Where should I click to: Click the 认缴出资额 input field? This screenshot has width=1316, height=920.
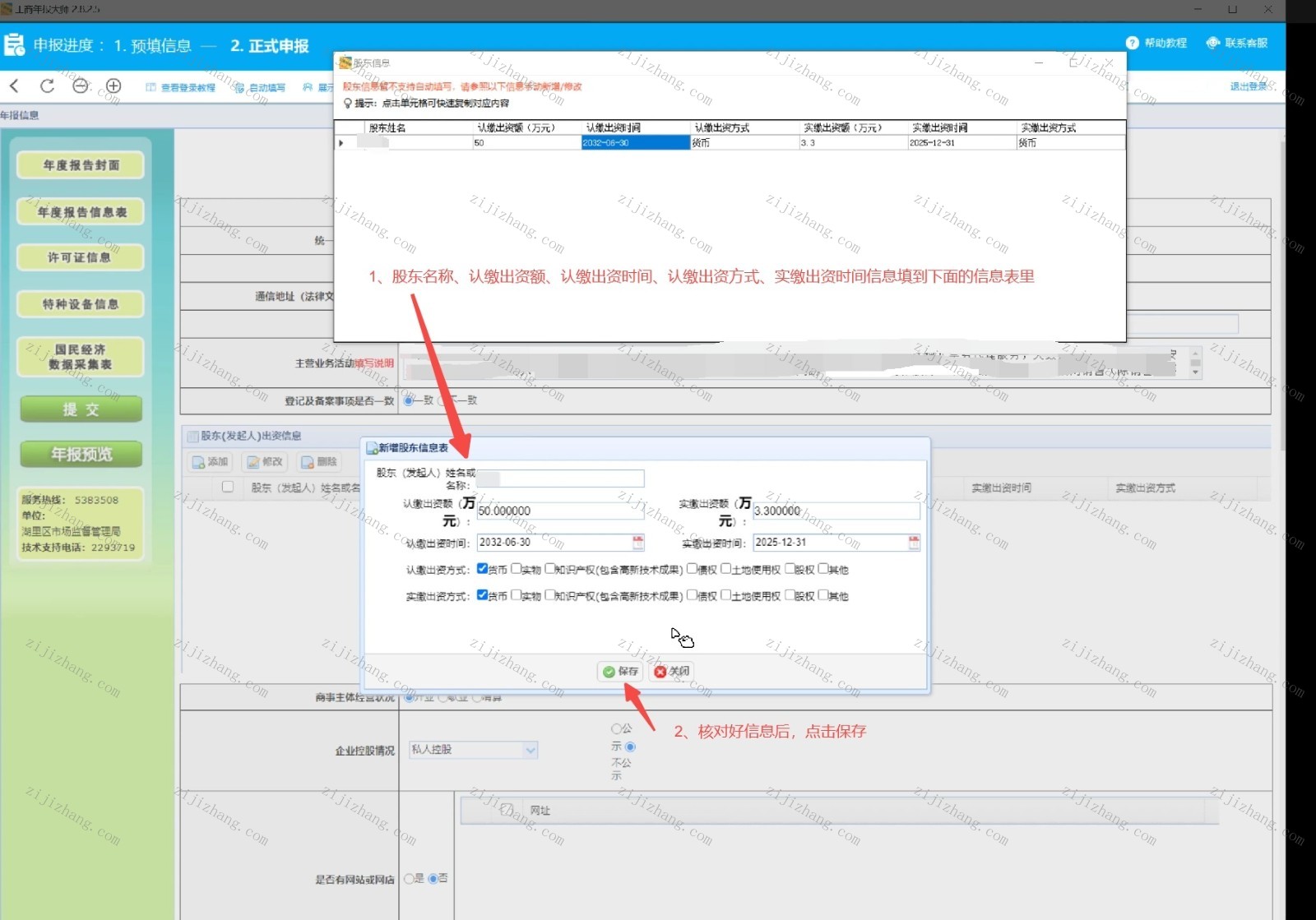click(560, 511)
